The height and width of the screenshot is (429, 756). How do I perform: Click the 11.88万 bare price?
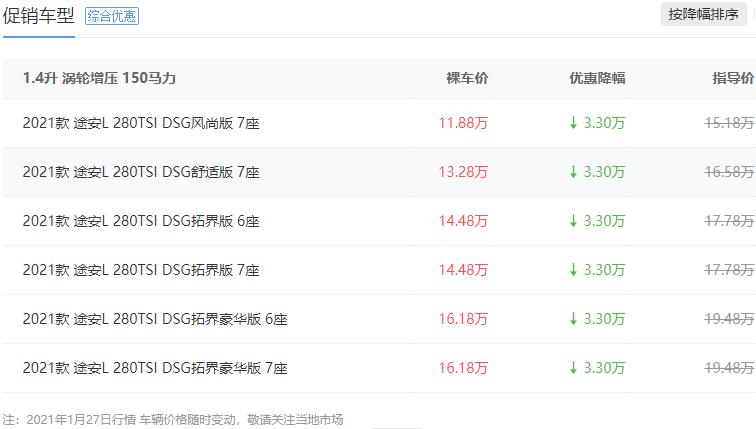463,123
